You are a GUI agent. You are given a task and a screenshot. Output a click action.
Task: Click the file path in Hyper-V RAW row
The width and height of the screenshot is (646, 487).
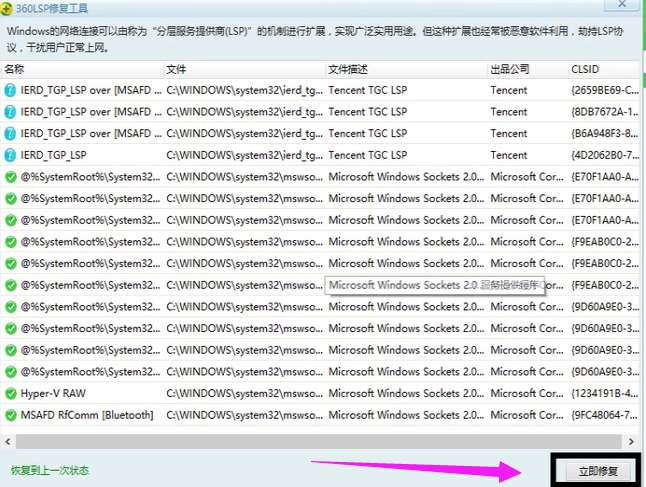245,393
